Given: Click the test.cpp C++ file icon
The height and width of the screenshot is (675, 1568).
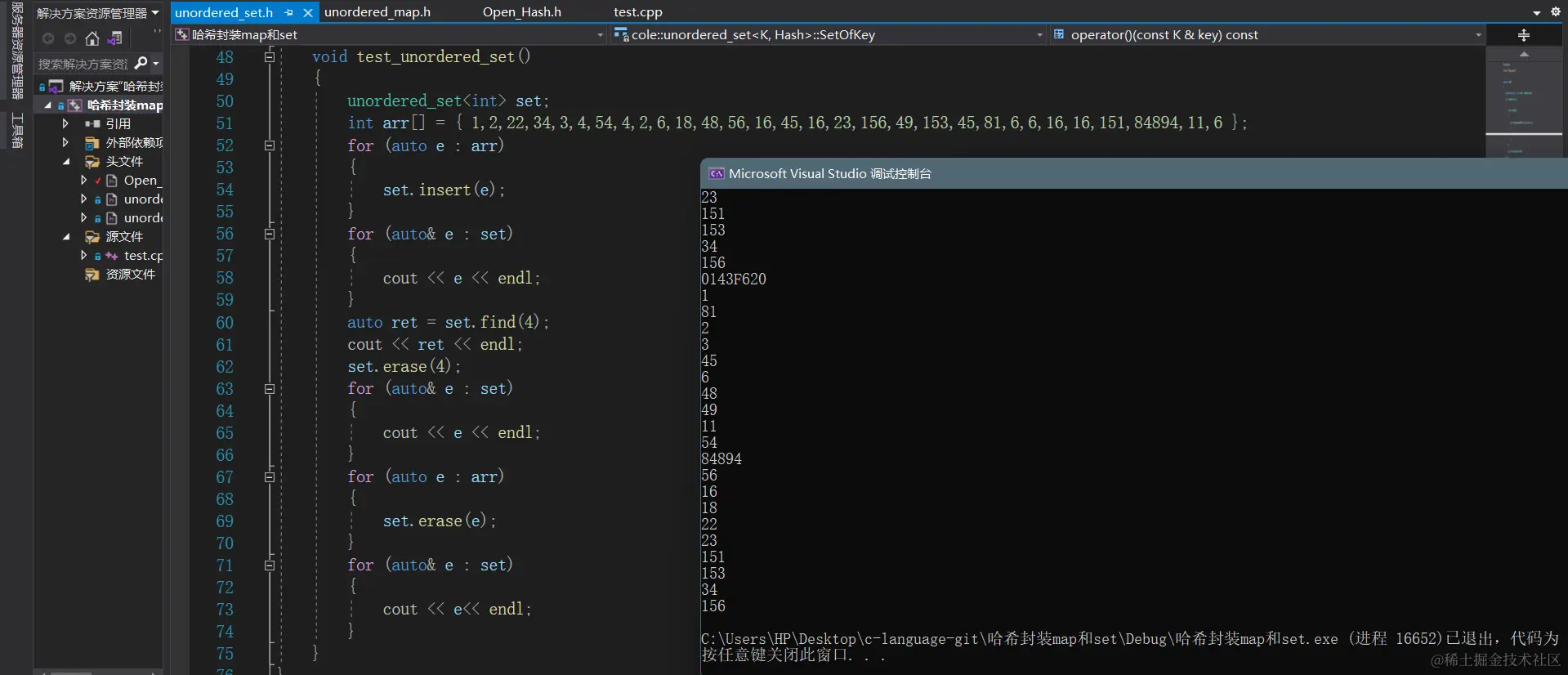Looking at the screenshot, I should click(112, 256).
